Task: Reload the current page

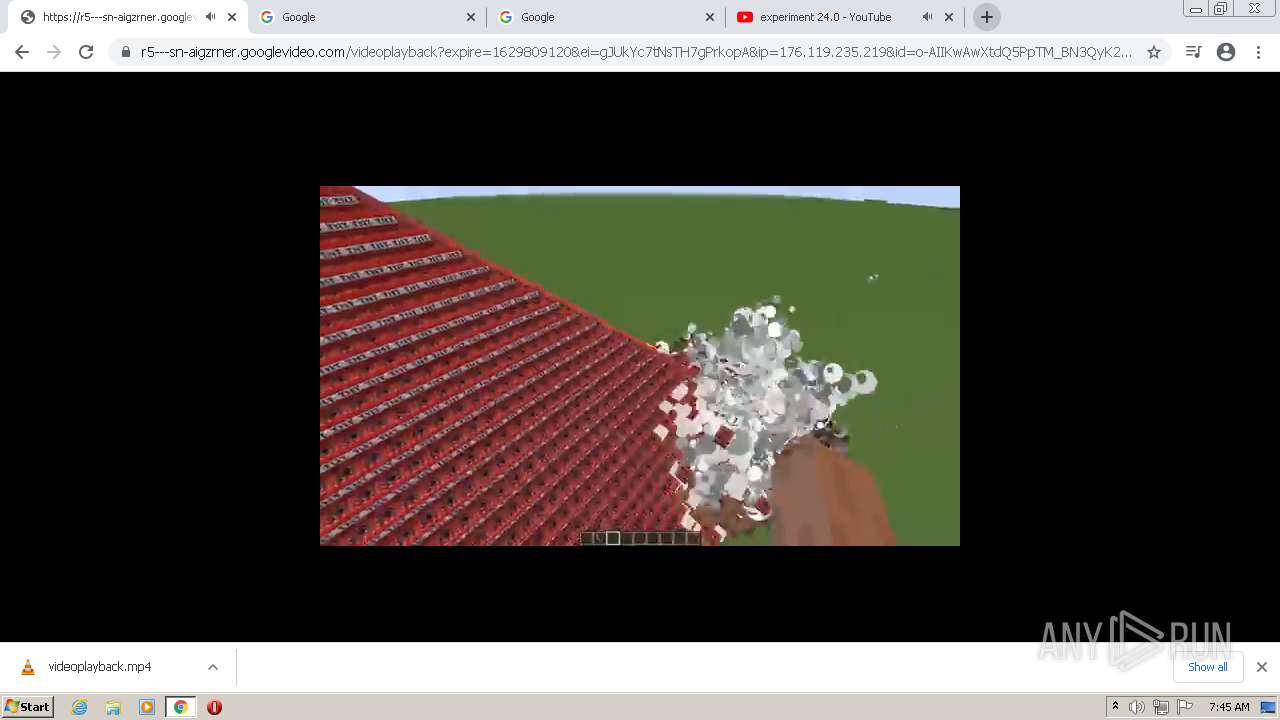Action: [x=86, y=52]
